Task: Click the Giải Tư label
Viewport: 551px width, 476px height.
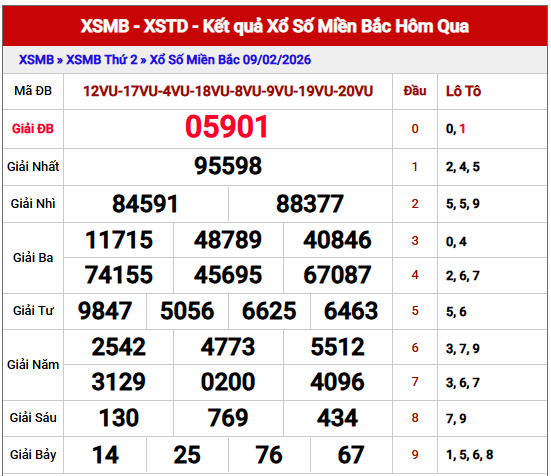Action: pos(33,311)
